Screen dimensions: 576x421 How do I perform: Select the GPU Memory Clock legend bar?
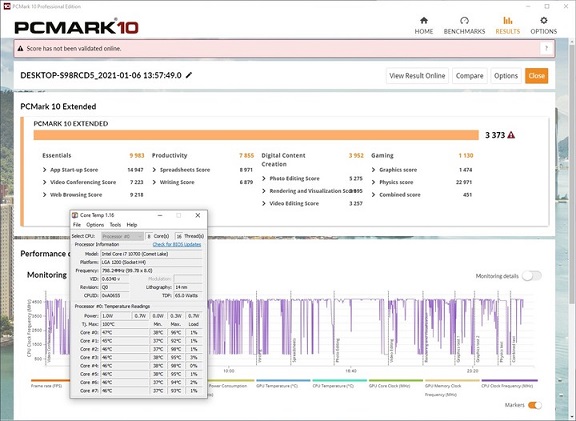click(x=452, y=380)
